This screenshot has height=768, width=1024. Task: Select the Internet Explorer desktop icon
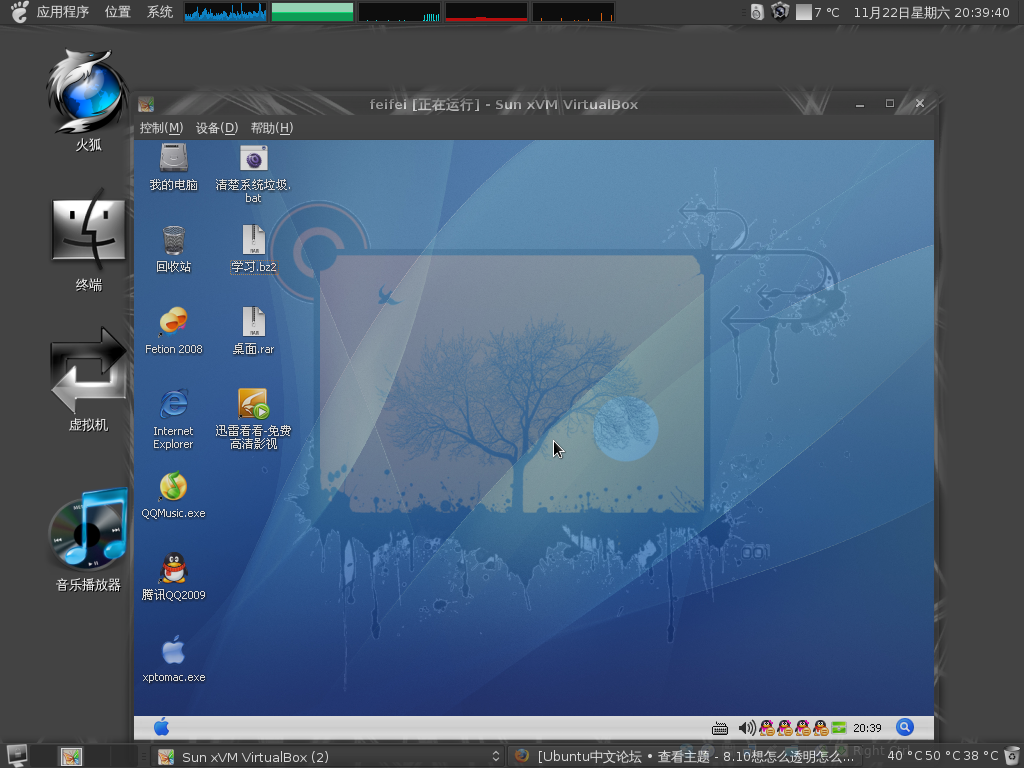pos(174,404)
